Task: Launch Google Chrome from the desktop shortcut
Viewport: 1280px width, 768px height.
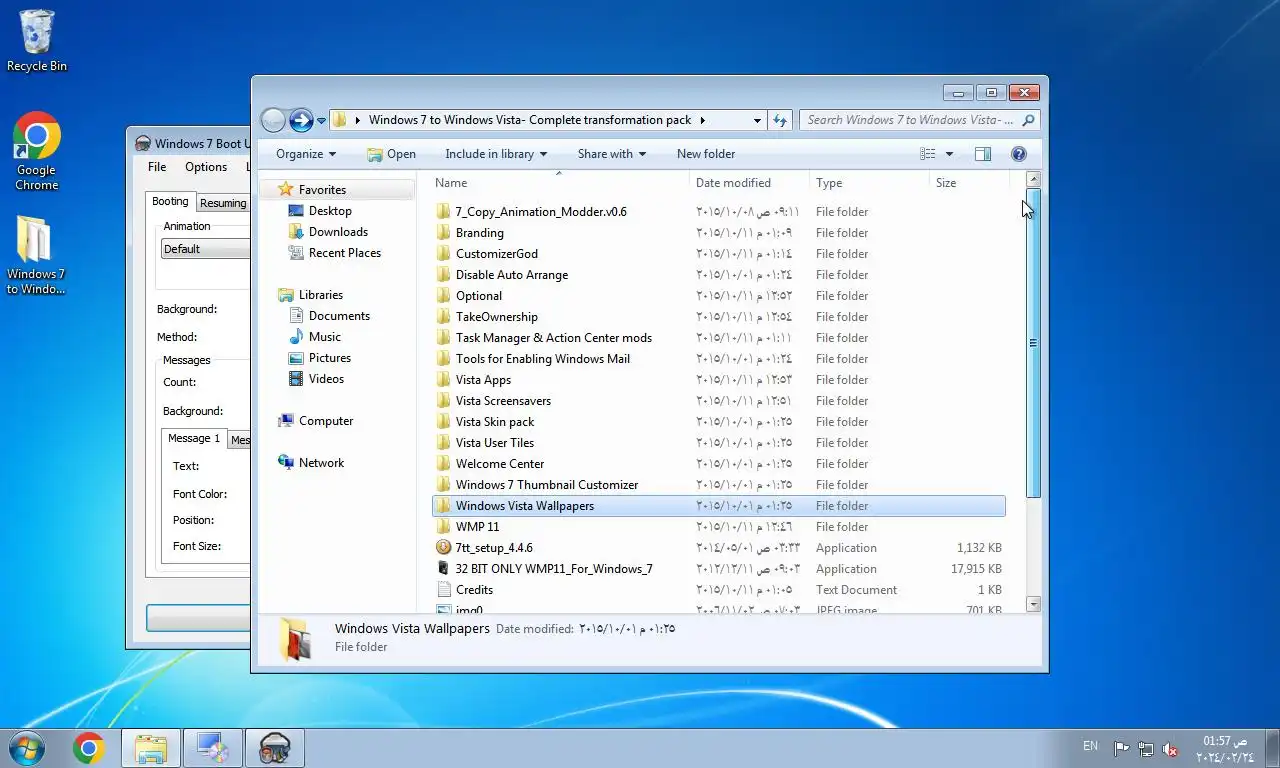Action: pyautogui.click(x=37, y=151)
